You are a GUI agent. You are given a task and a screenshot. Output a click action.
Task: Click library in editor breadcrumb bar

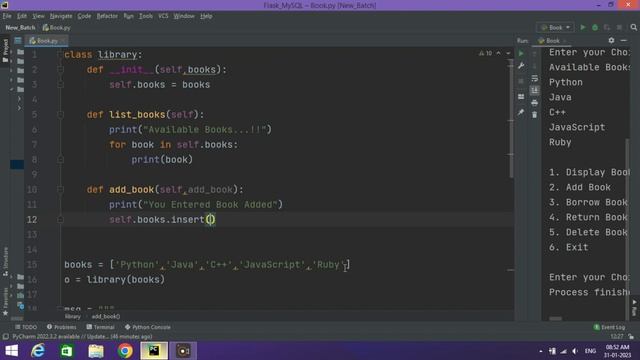[x=73, y=316]
